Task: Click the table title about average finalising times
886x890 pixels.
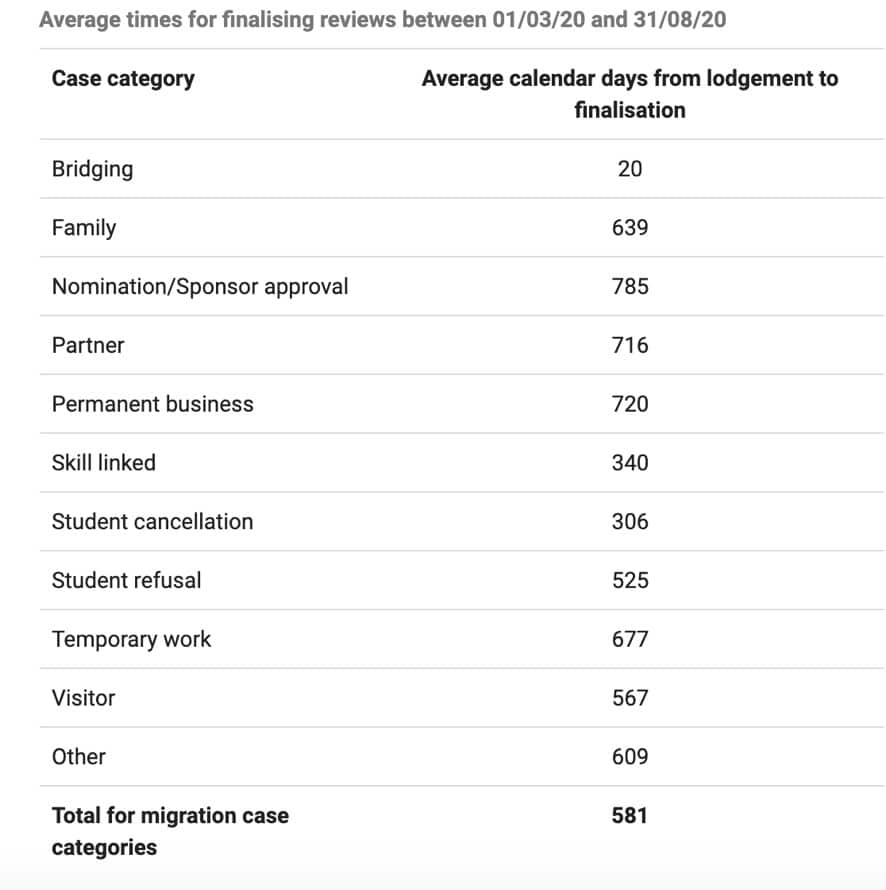Action: click(x=382, y=21)
